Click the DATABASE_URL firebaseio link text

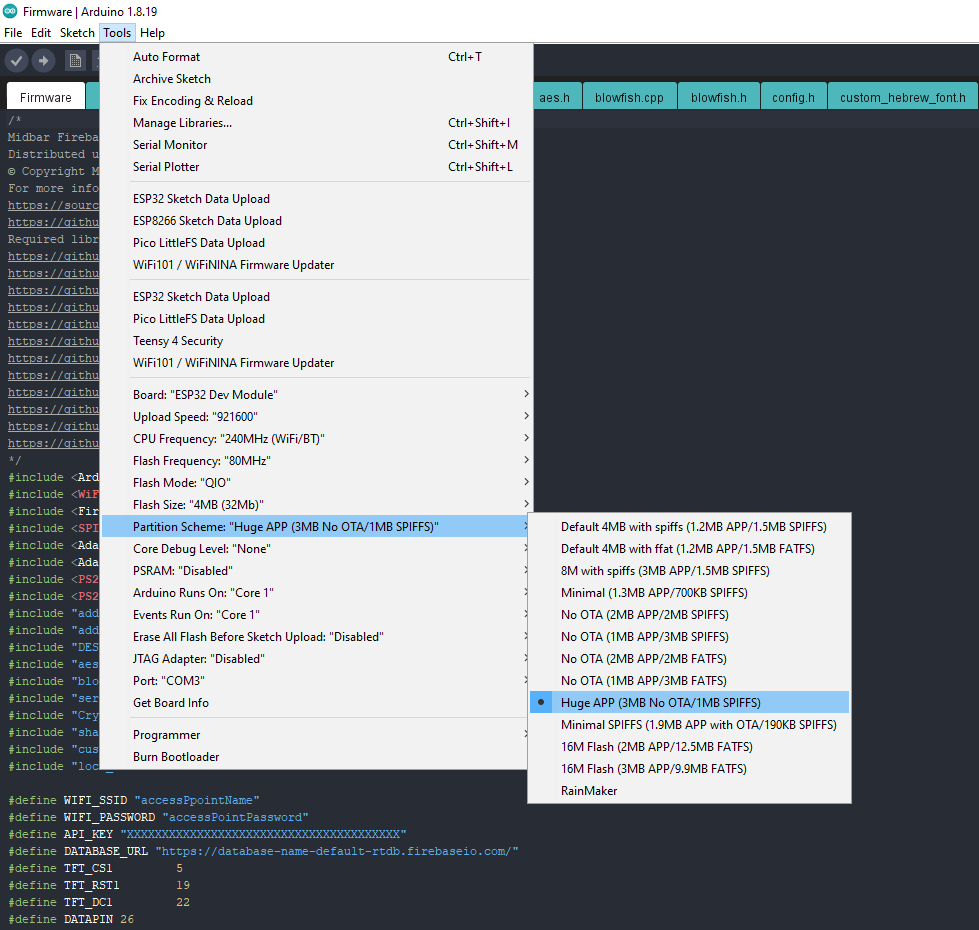(x=337, y=851)
